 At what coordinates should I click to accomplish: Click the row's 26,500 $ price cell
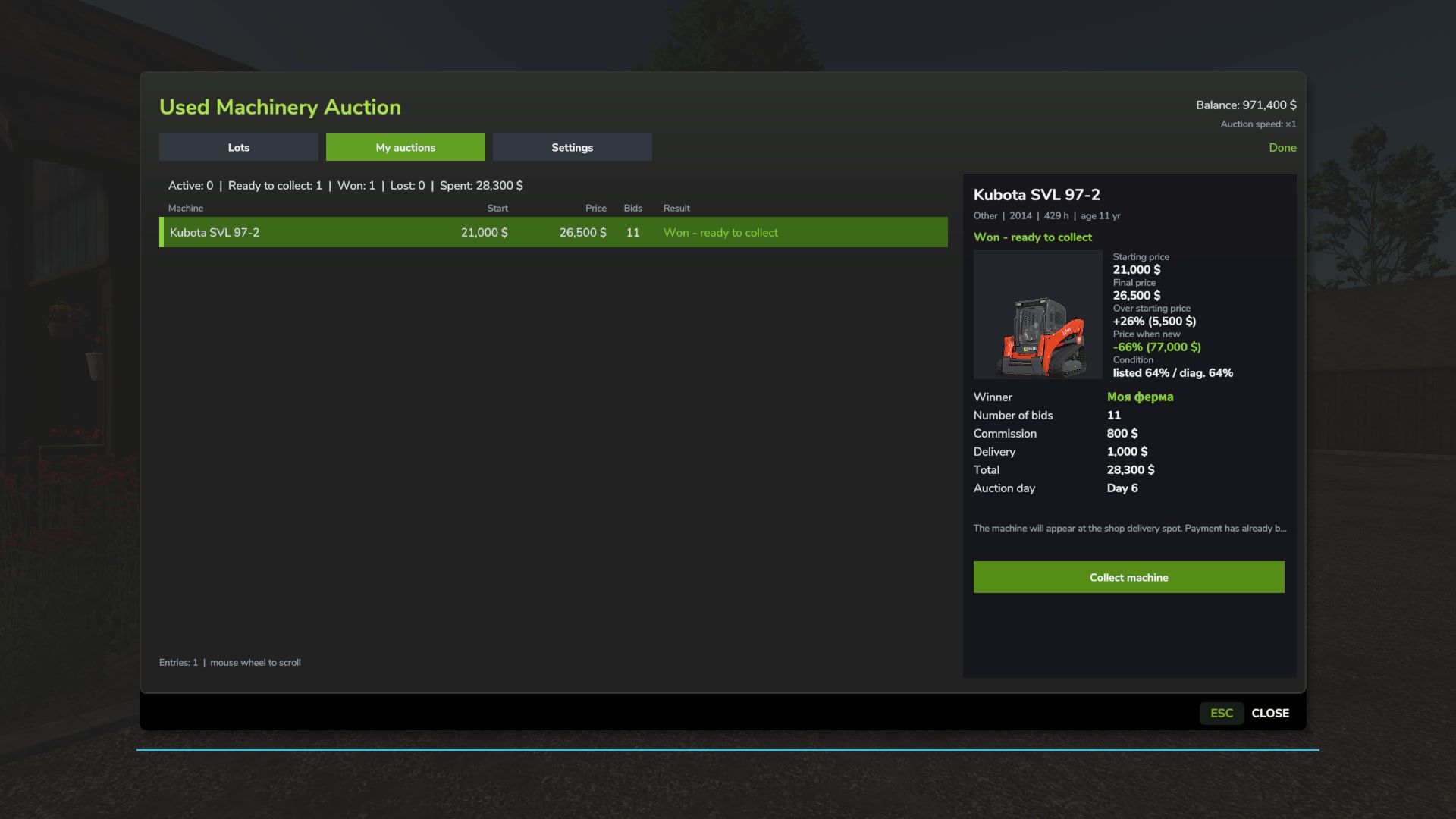[582, 232]
